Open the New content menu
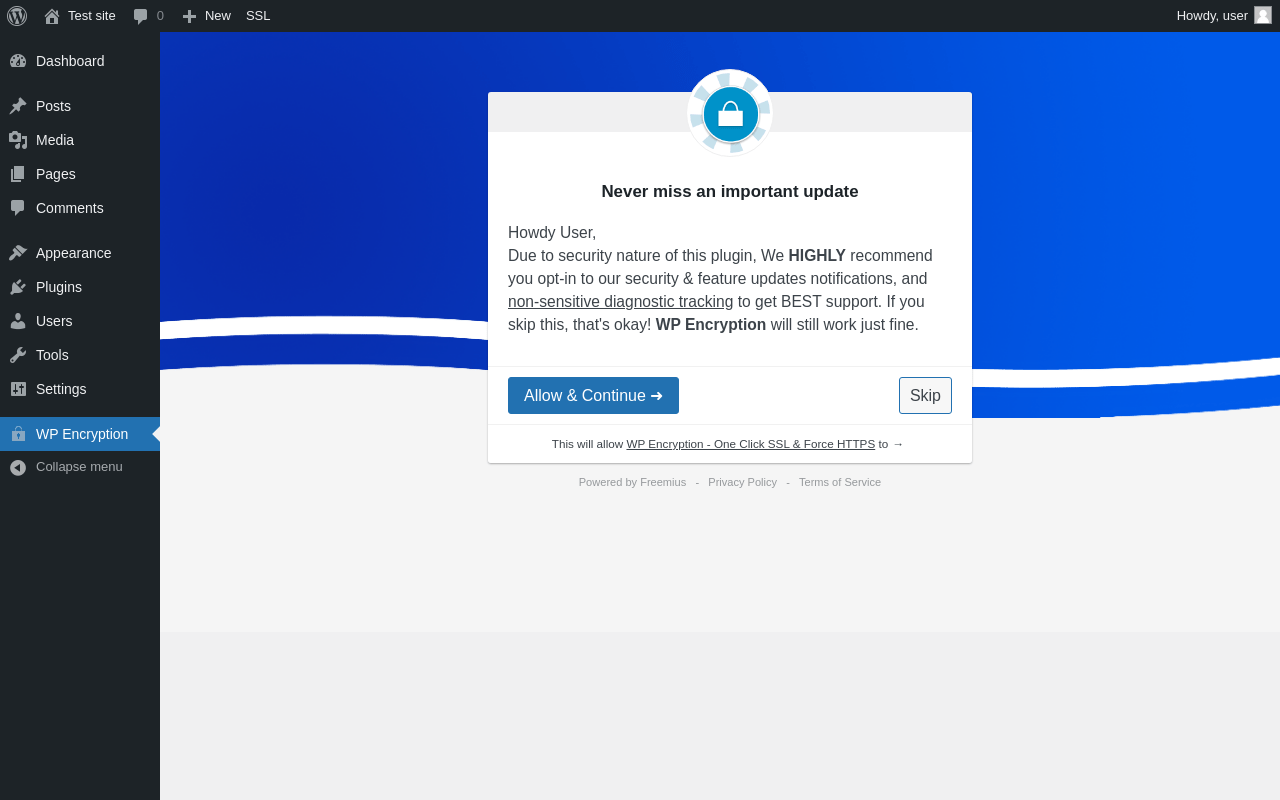The width and height of the screenshot is (1280, 800). (206, 16)
